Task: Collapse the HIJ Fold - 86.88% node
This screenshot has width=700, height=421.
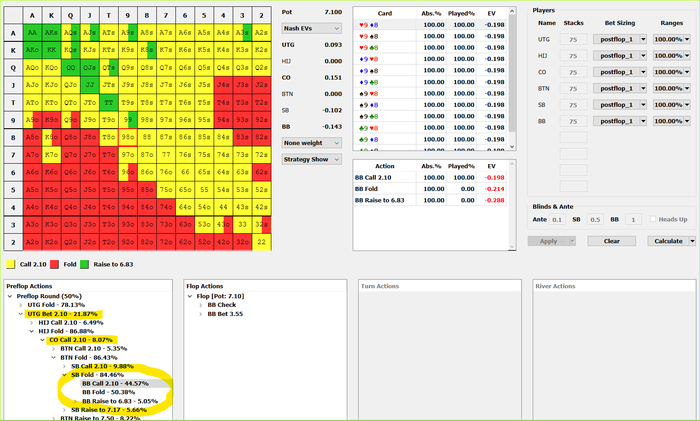Action: [32, 331]
